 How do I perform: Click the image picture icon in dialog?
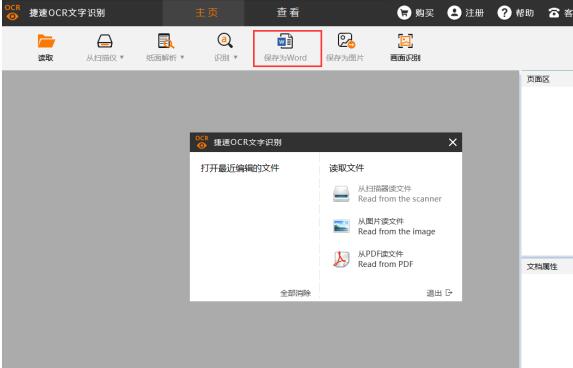[x=341, y=226]
